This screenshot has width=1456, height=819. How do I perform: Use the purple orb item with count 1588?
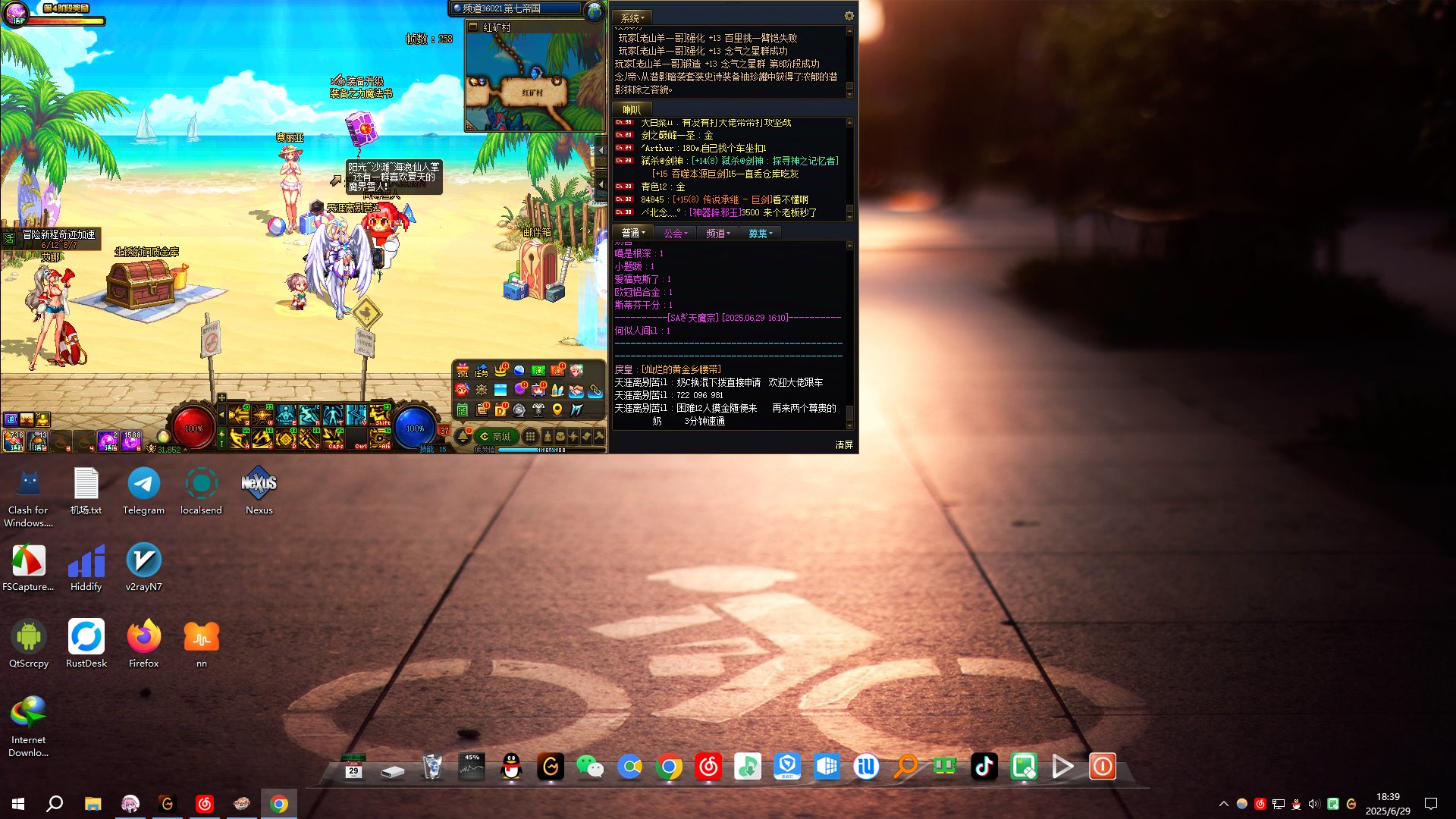tap(131, 441)
